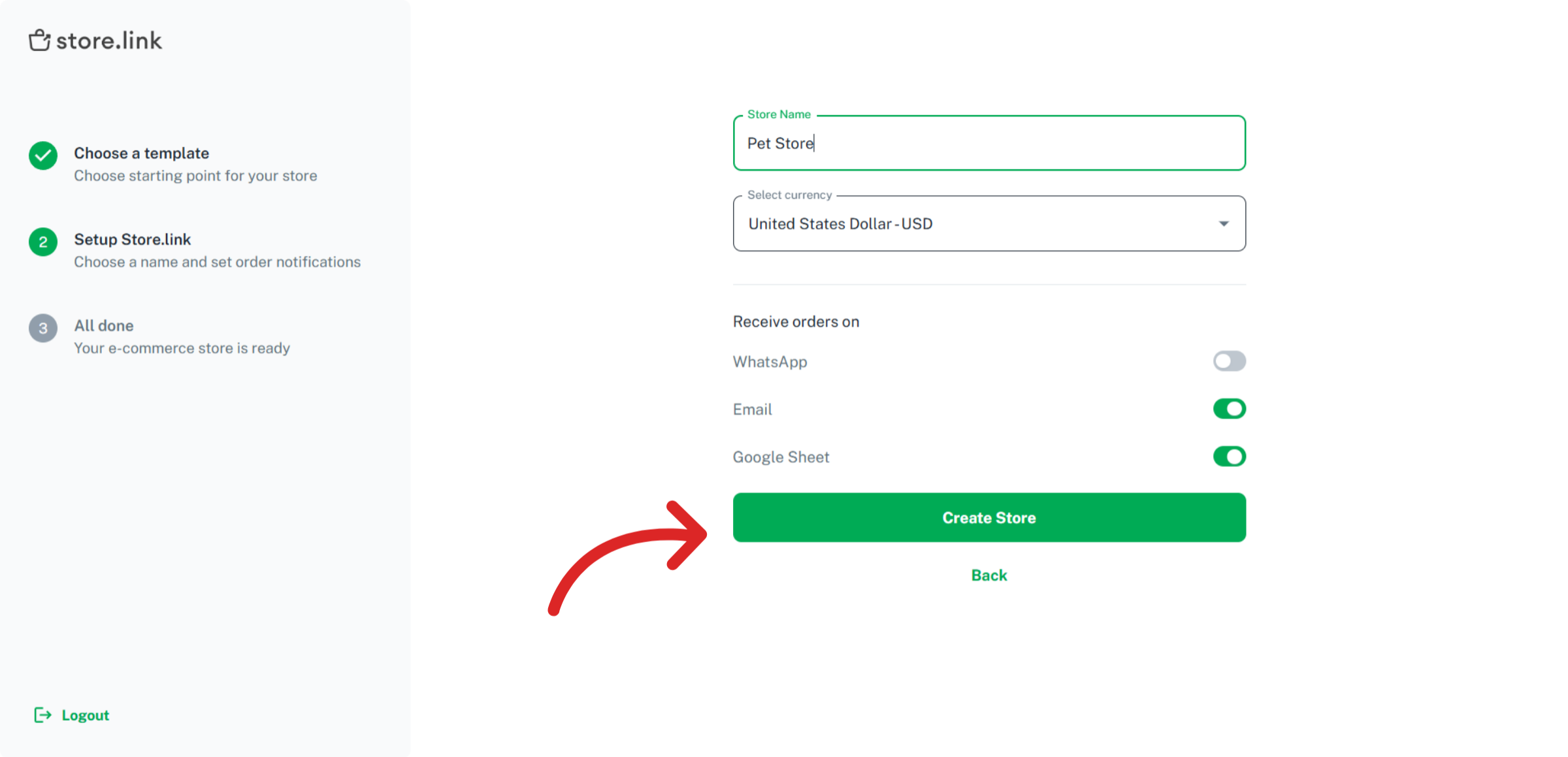Disable the Email orders toggle
This screenshot has width=1568, height=757.
click(x=1229, y=409)
